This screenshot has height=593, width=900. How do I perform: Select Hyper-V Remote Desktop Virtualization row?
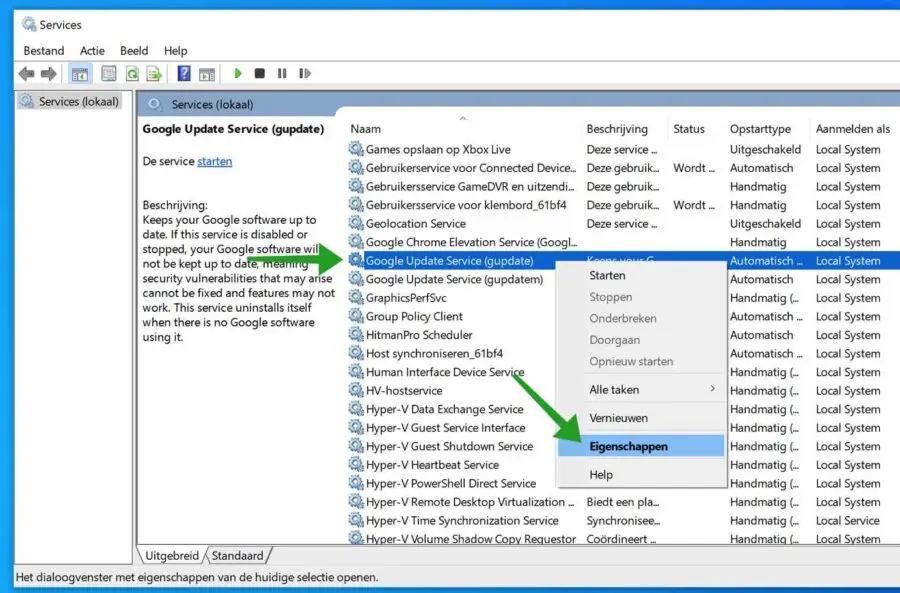coord(623,502)
